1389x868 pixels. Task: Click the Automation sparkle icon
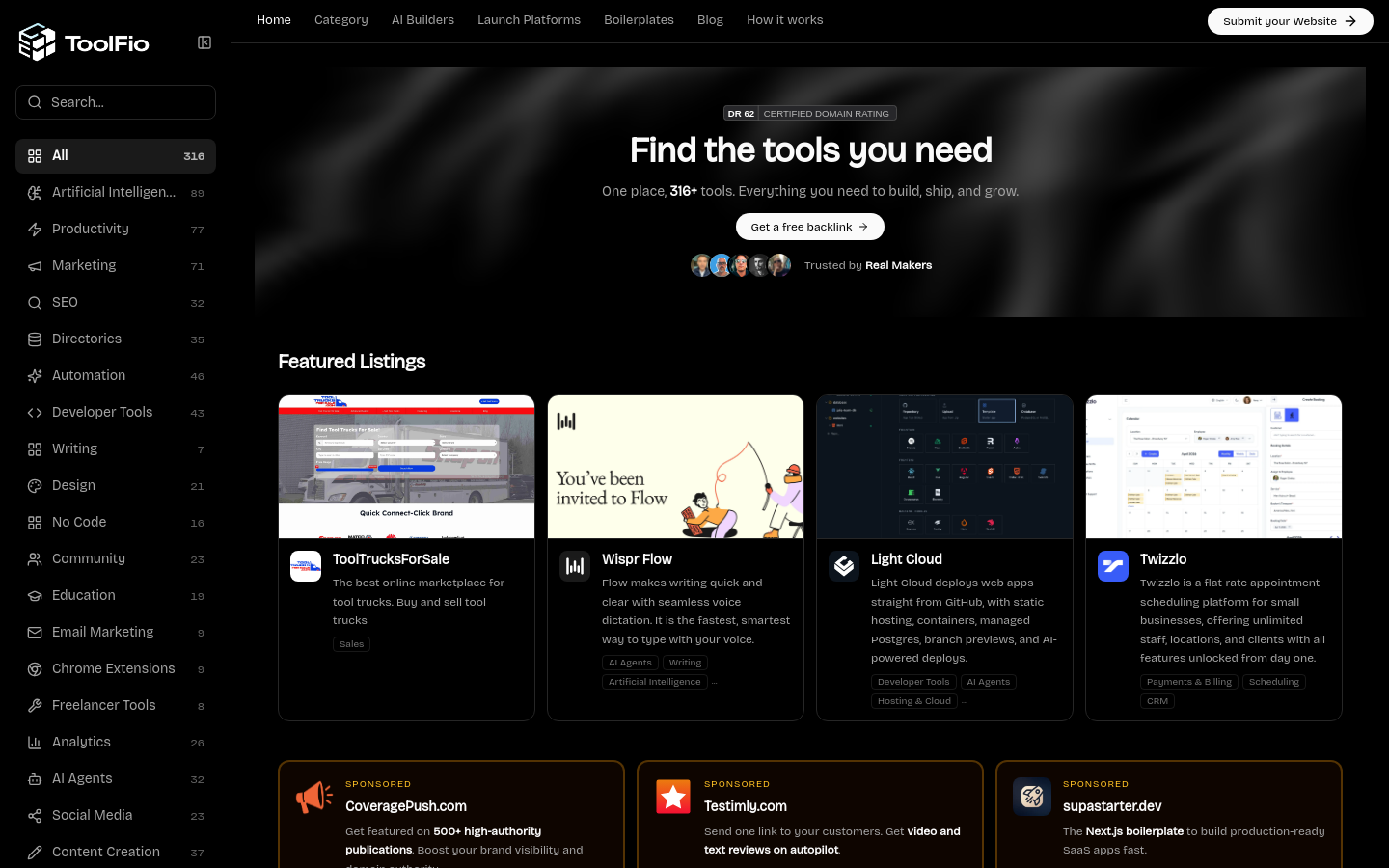[x=35, y=376]
